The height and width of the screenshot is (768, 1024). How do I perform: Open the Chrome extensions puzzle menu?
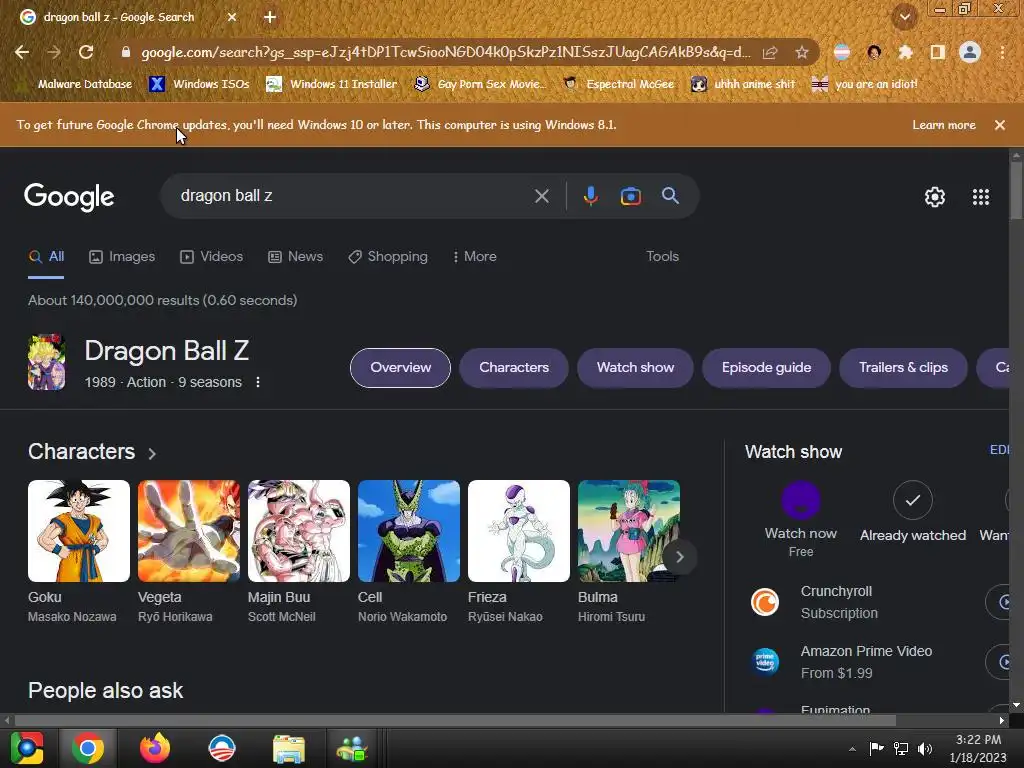(x=905, y=52)
